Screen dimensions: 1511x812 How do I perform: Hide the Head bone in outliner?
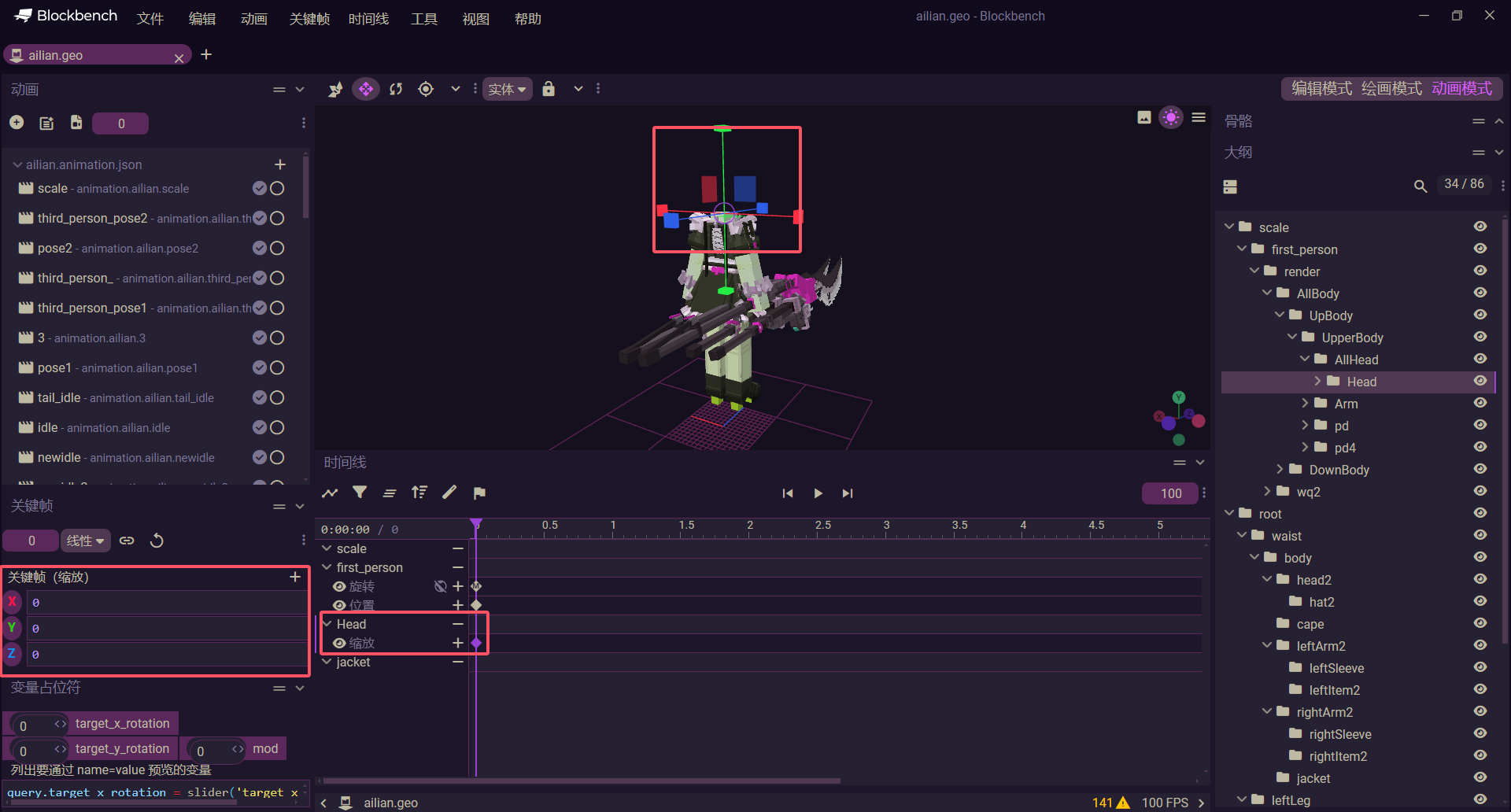point(1480,381)
